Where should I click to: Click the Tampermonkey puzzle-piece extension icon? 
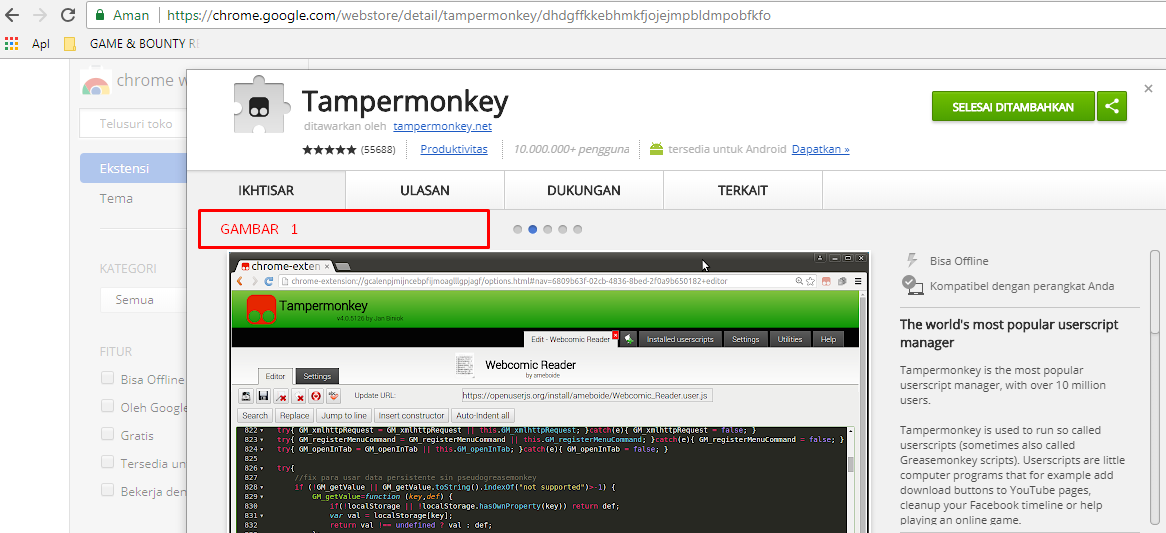[260, 106]
